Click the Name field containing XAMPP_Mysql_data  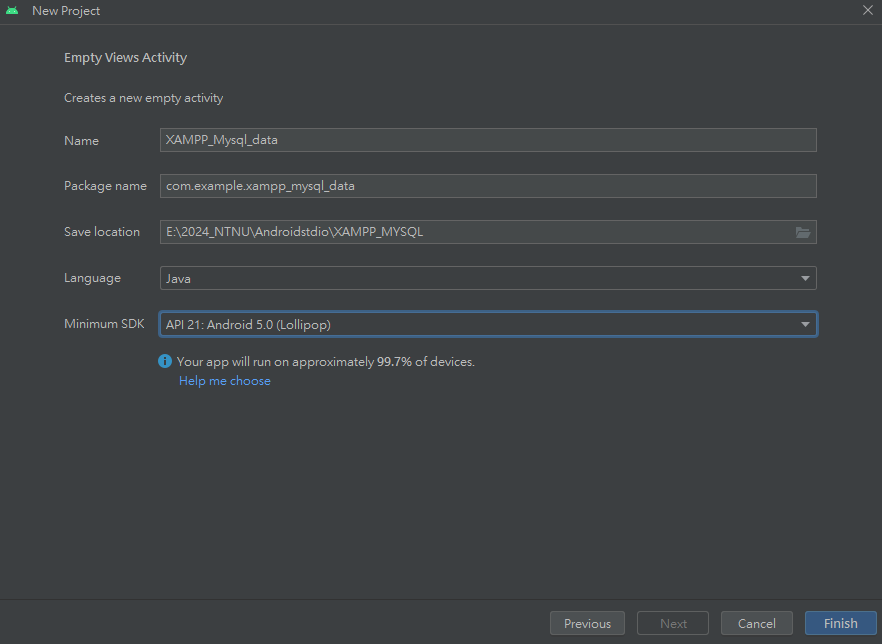pos(488,140)
